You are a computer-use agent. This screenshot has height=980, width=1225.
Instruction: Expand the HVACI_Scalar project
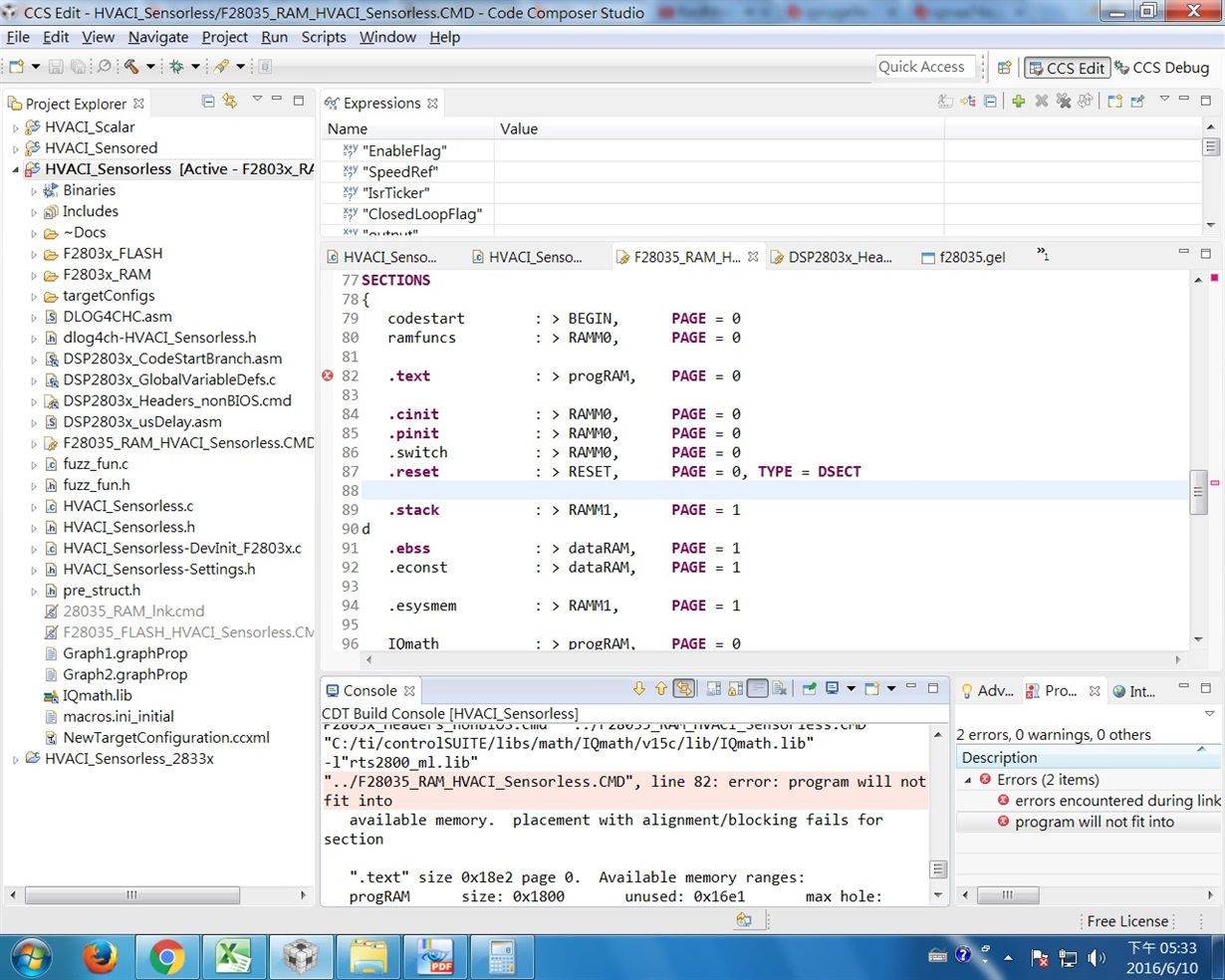click(x=15, y=127)
